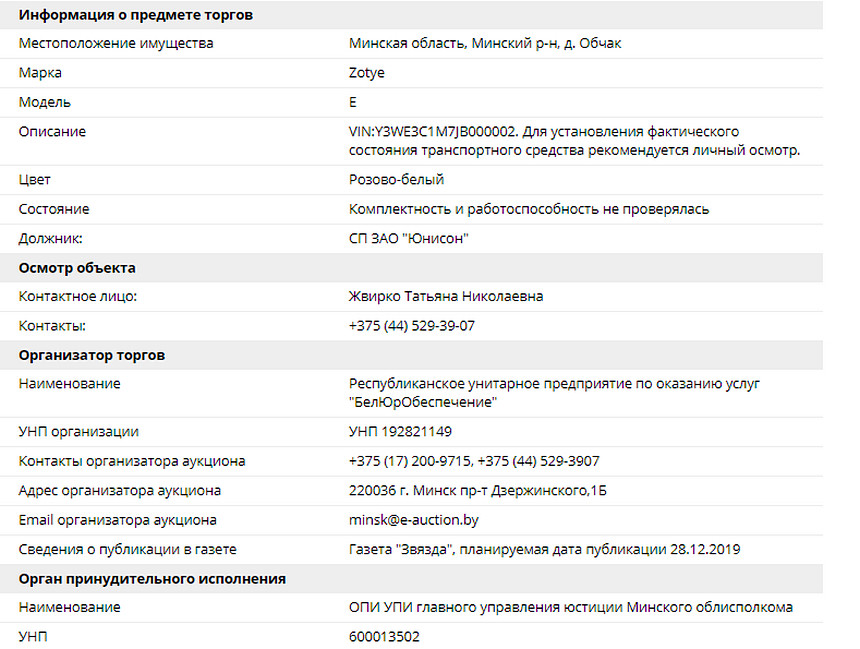
Task: Click organizer address in Минск
Action: tap(478, 490)
